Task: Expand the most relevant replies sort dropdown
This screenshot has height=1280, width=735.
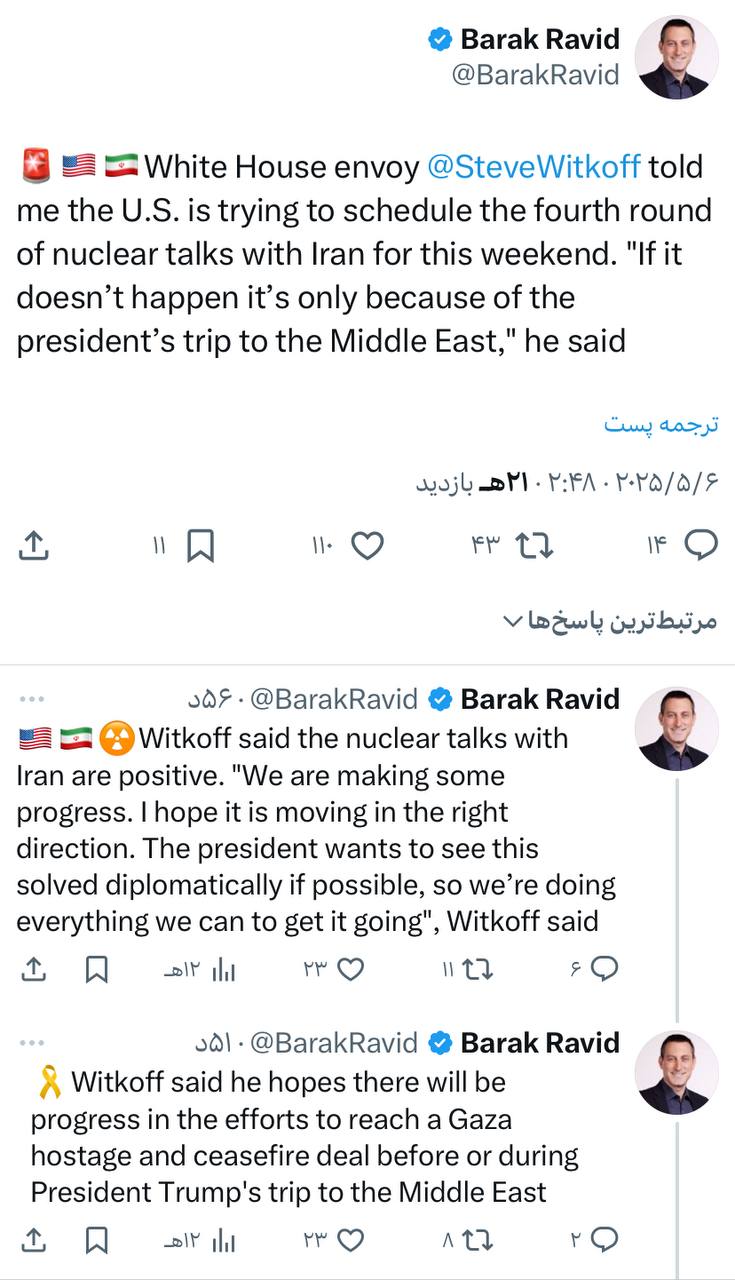Action: pyautogui.click(x=608, y=621)
